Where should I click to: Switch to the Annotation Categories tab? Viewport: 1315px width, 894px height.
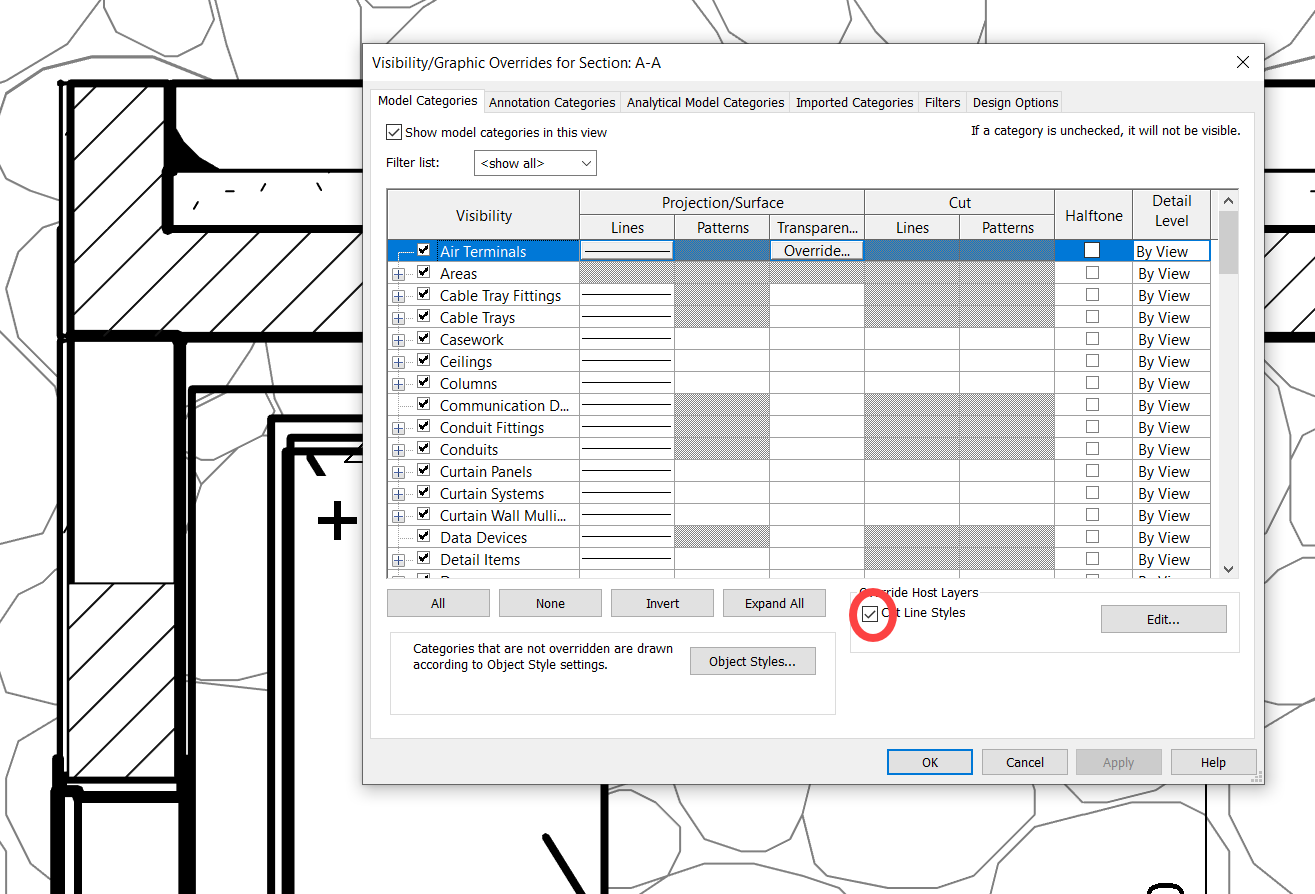point(551,101)
